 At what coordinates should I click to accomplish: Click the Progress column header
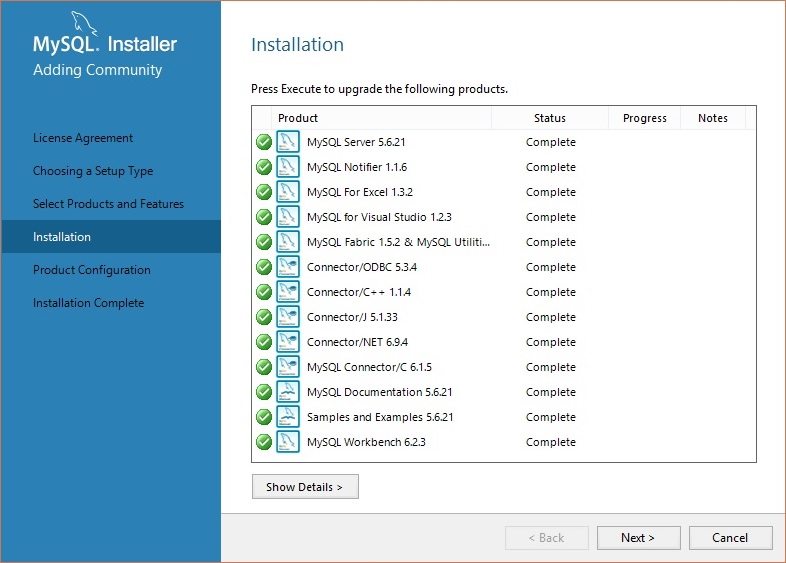pyautogui.click(x=645, y=118)
